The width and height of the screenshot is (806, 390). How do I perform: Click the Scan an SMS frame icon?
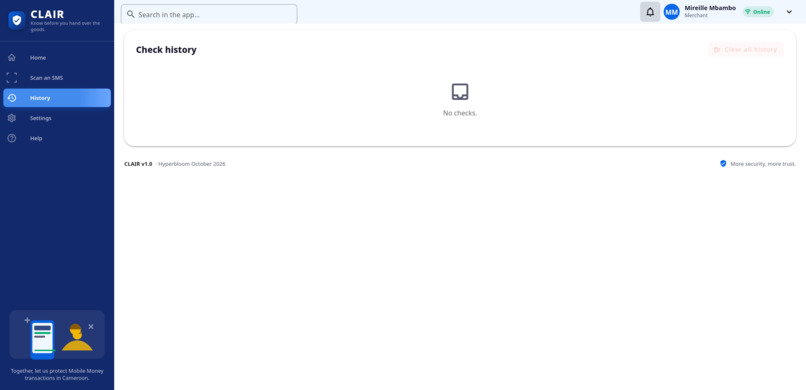[x=12, y=78]
